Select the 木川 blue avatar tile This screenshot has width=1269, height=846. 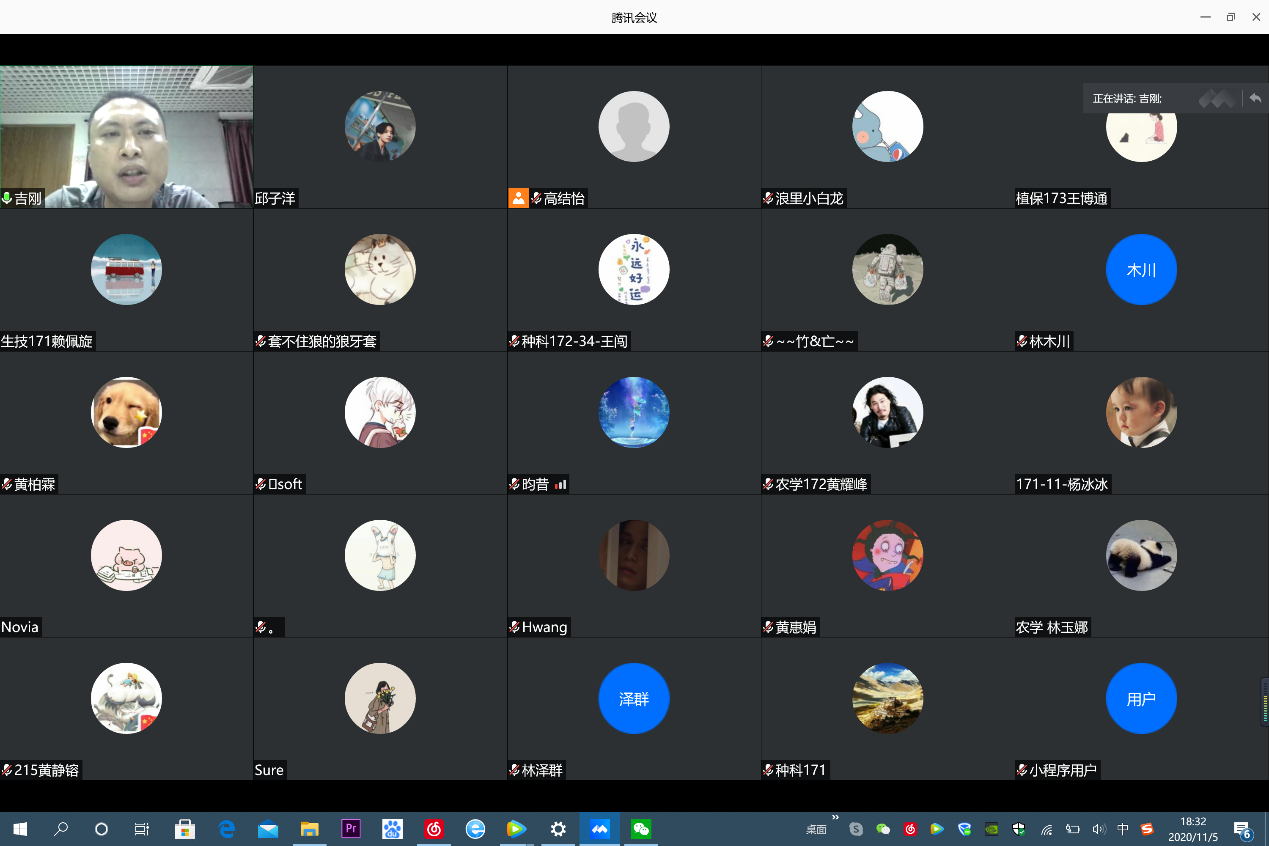[x=1141, y=270]
